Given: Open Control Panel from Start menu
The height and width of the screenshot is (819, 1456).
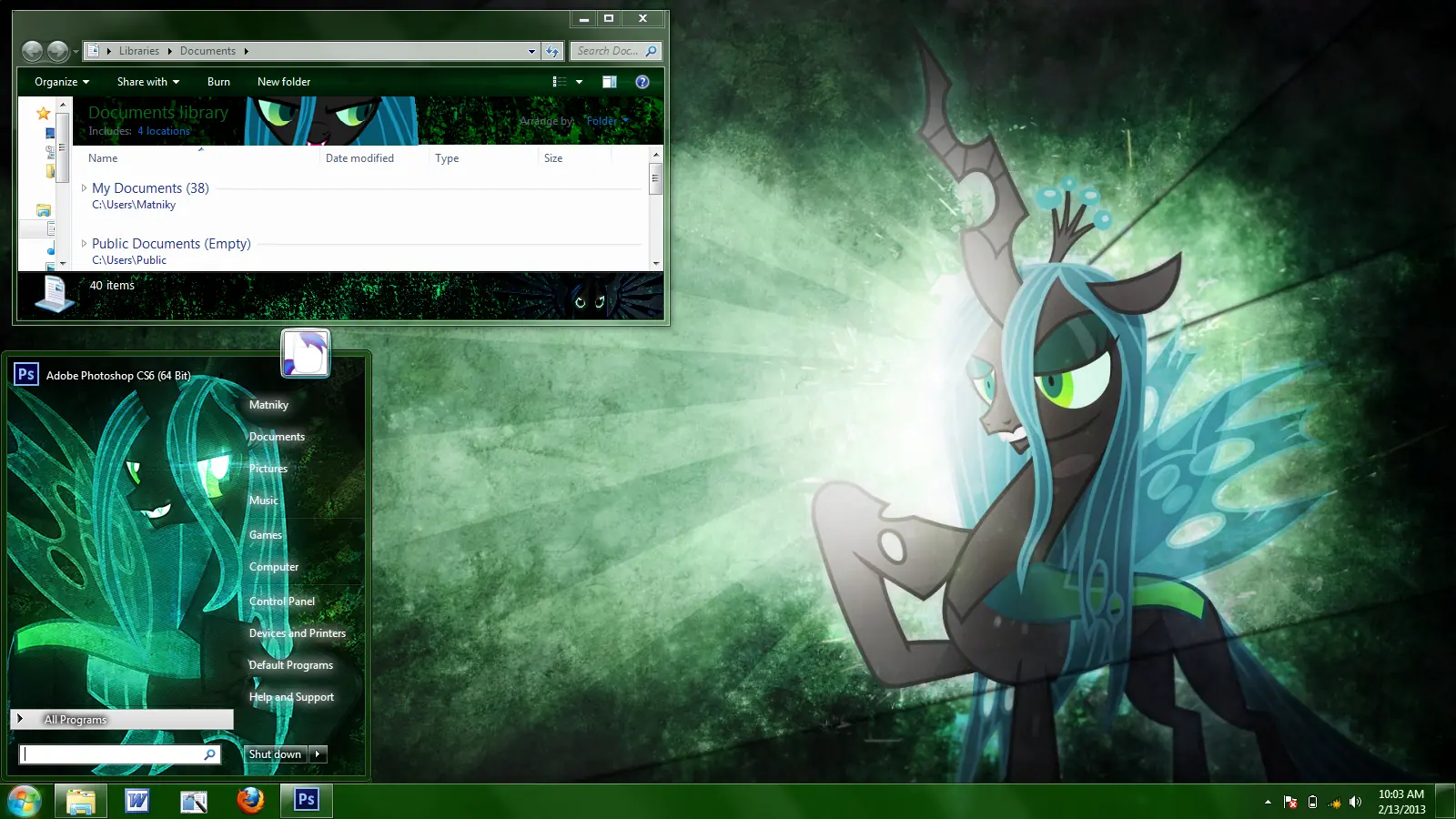Looking at the screenshot, I should [x=282, y=602].
